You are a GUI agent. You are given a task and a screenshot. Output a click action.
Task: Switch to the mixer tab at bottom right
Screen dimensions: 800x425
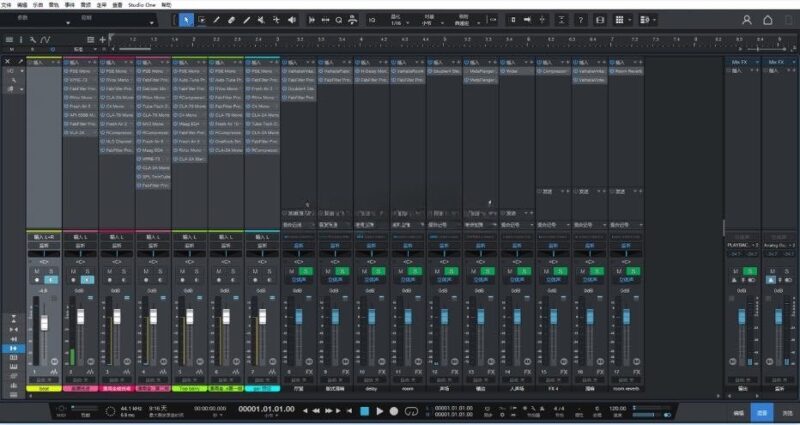tap(762, 413)
